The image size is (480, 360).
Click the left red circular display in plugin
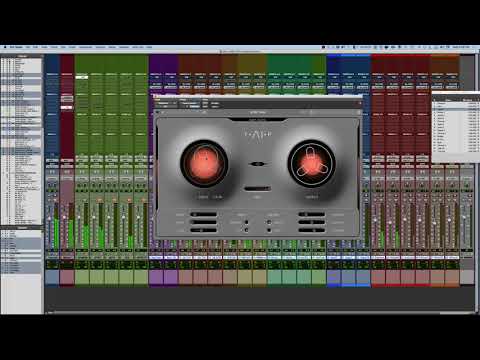(x=204, y=163)
